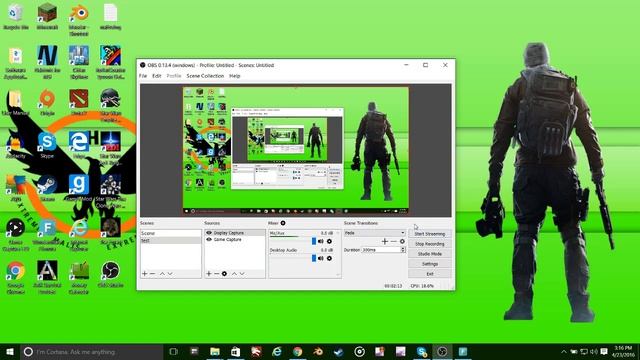Open the Edit menu

pyautogui.click(x=157, y=76)
